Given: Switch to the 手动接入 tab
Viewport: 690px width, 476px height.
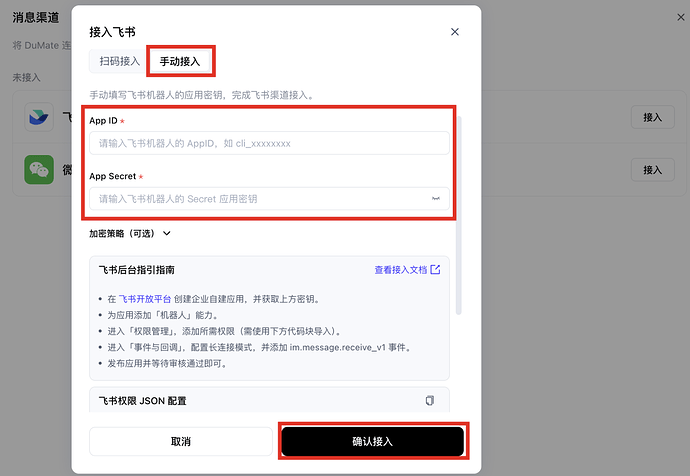Looking at the screenshot, I should (180, 61).
